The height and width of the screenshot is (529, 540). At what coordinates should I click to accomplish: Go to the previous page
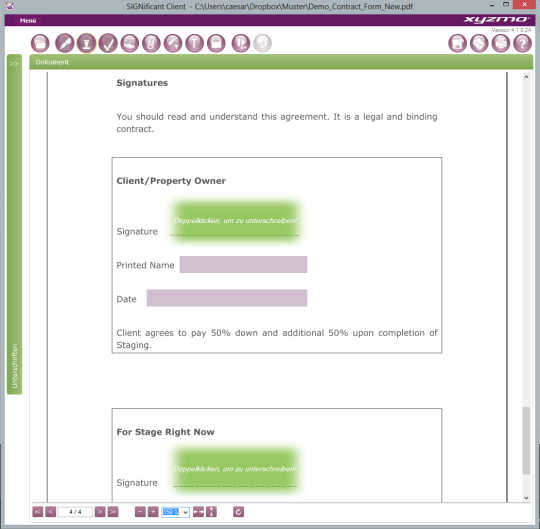click(50, 512)
